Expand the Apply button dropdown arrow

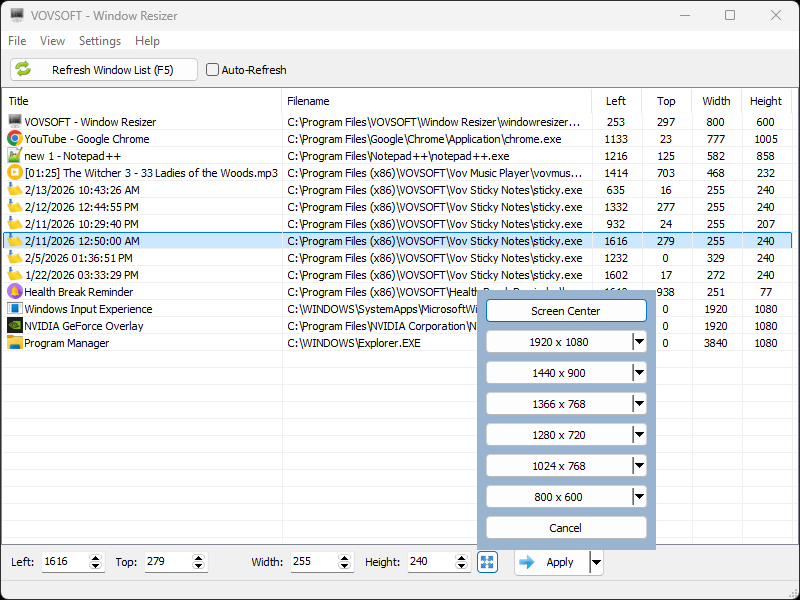(596, 562)
